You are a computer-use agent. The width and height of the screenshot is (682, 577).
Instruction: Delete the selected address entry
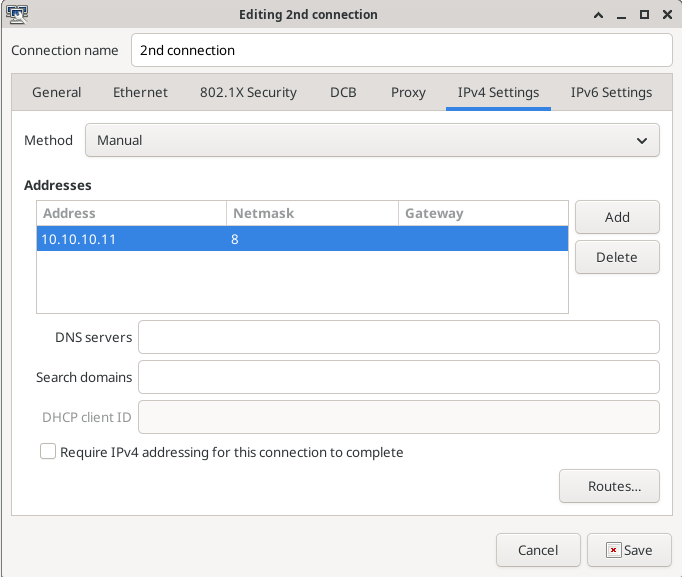click(617, 257)
